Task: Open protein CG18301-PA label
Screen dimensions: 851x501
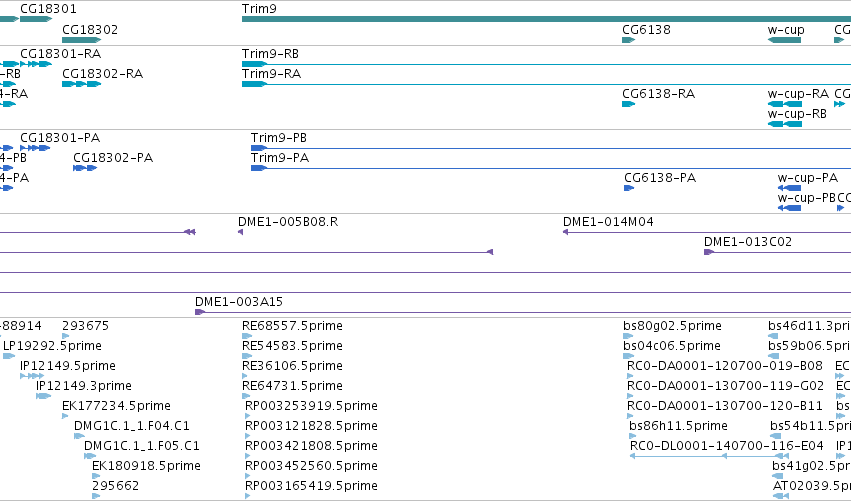Action: (60, 138)
